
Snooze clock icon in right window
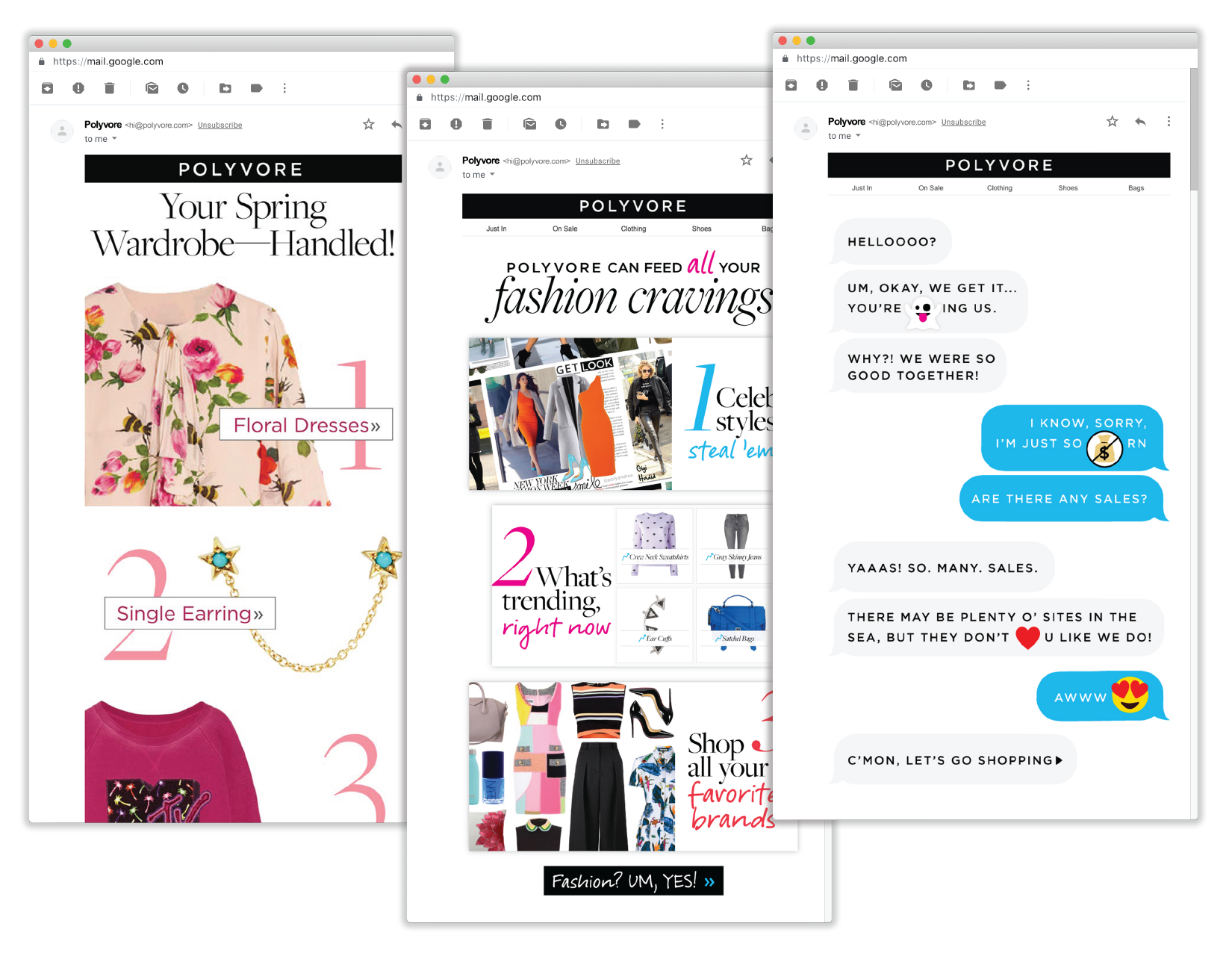[x=927, y=85]
